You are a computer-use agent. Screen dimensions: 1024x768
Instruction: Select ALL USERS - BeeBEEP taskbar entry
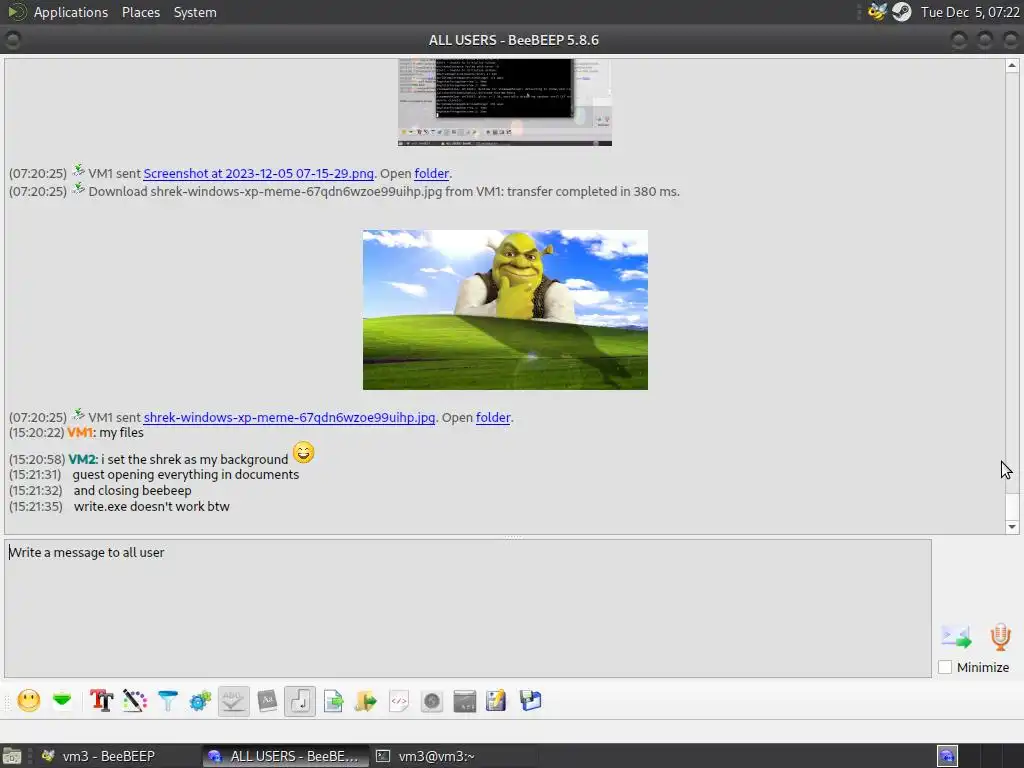pyautogui.click(x=284, y=756)
